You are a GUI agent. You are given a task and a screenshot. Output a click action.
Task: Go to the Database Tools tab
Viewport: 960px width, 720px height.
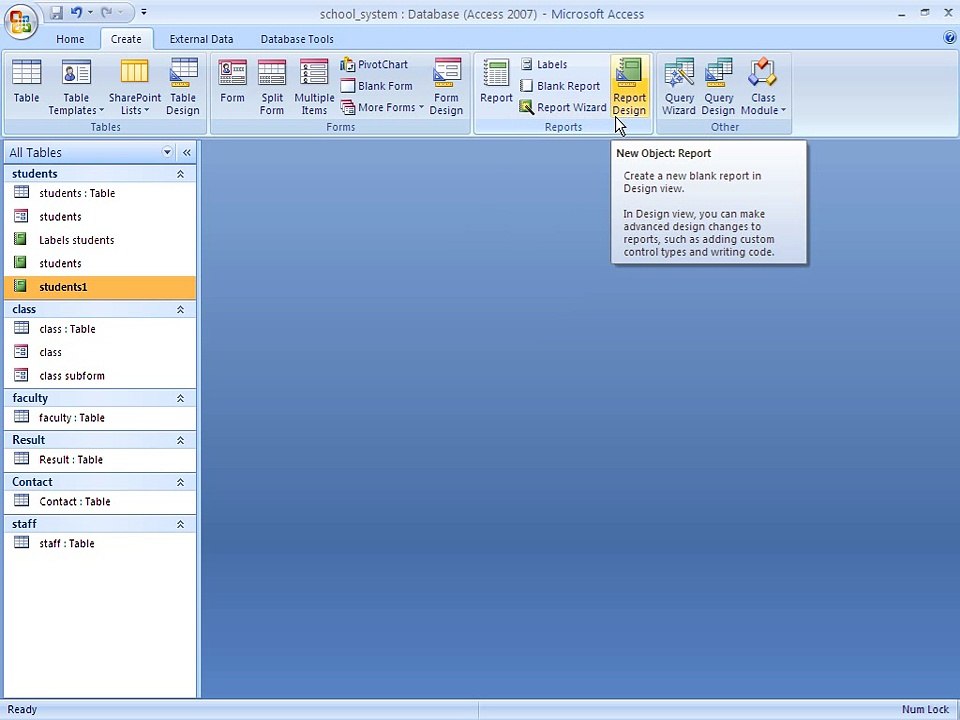[297, 39]
